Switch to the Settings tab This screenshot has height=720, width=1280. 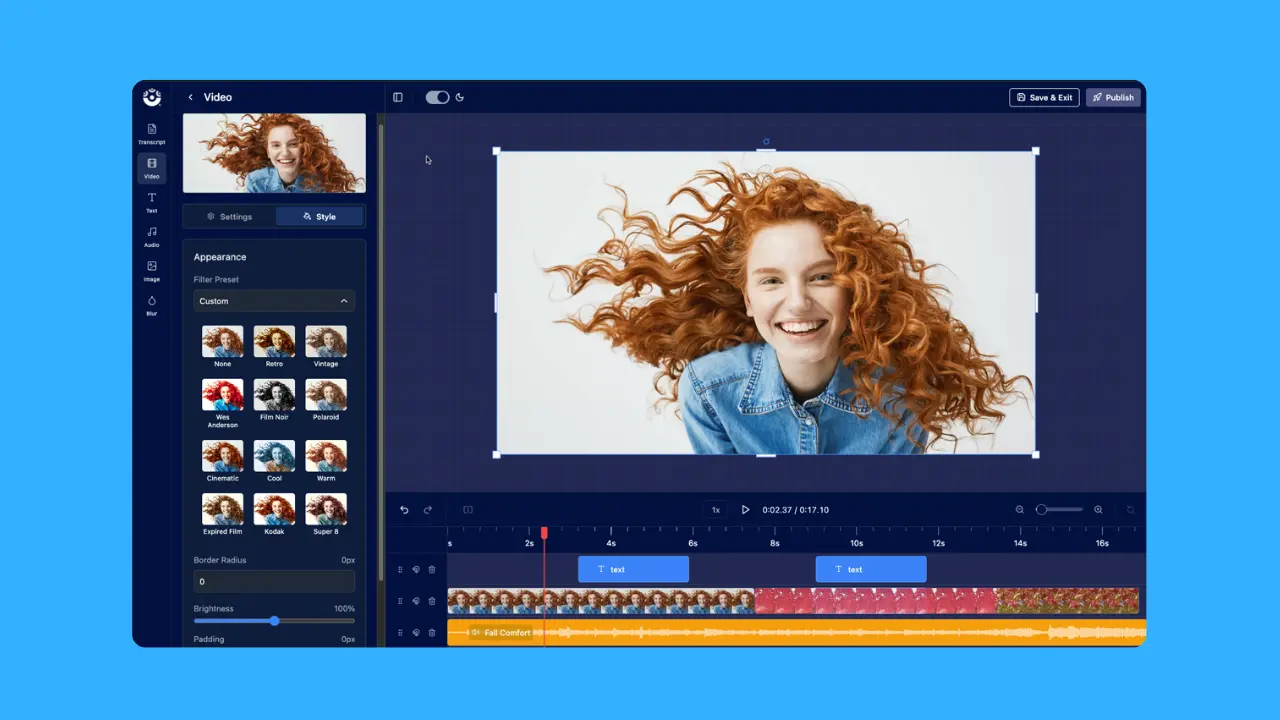231,216
